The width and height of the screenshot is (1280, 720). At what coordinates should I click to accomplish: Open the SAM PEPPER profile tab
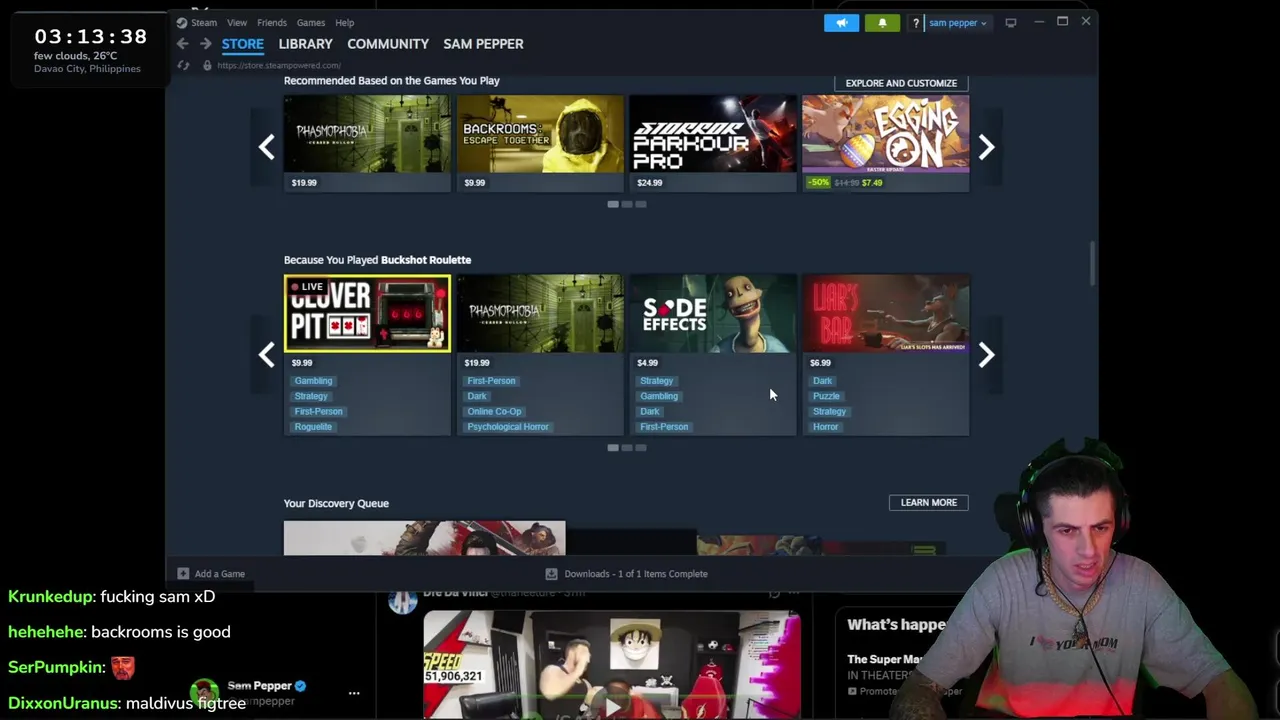click(x=483, y=44)
